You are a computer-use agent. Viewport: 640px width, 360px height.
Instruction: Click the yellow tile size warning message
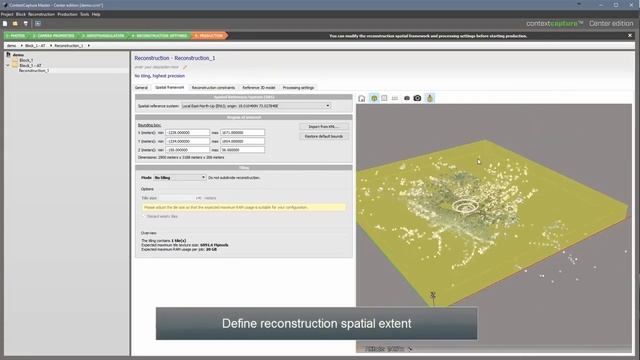coord(244,207)
